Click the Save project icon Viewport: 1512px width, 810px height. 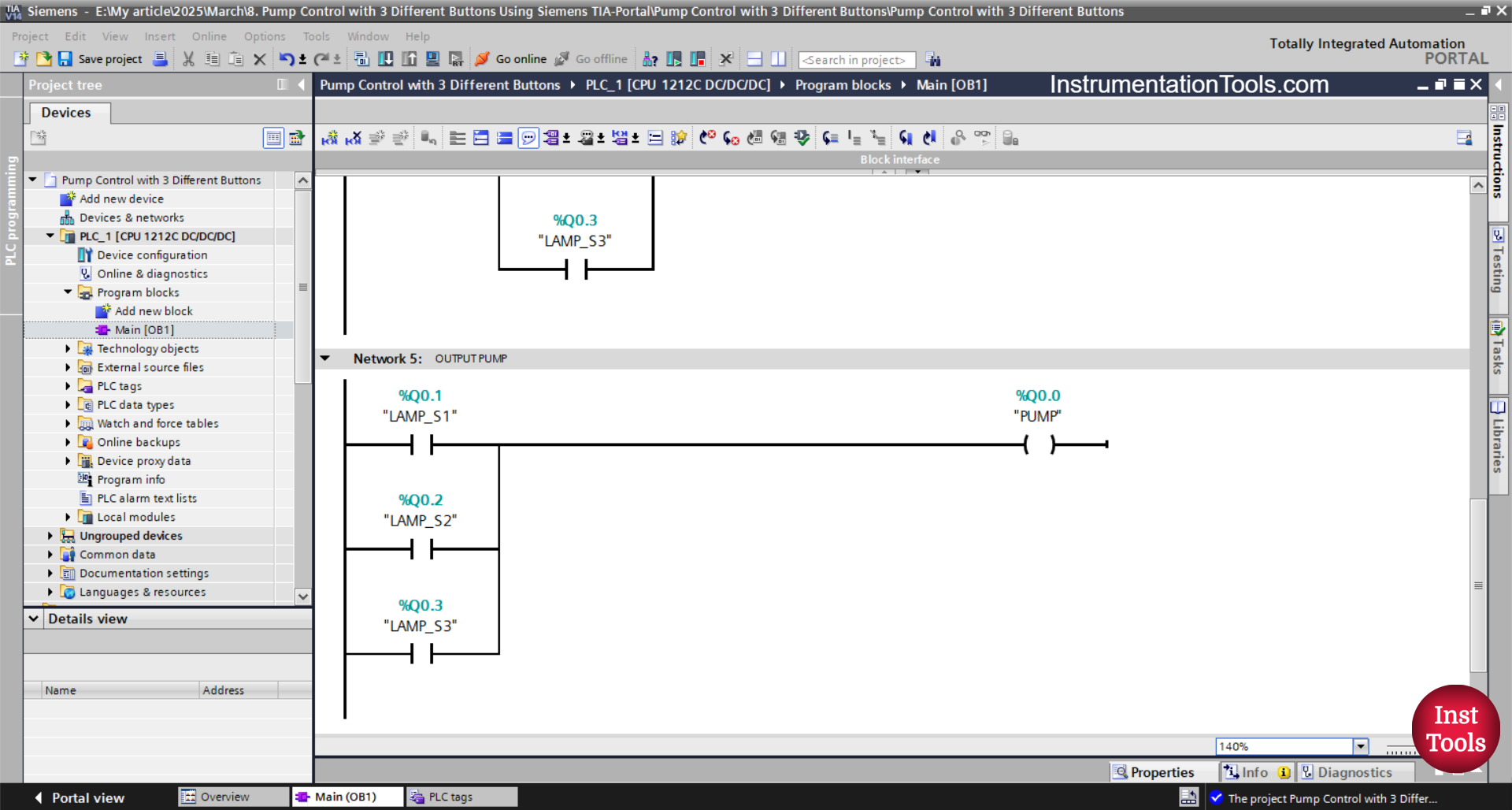tap(66, 59)
